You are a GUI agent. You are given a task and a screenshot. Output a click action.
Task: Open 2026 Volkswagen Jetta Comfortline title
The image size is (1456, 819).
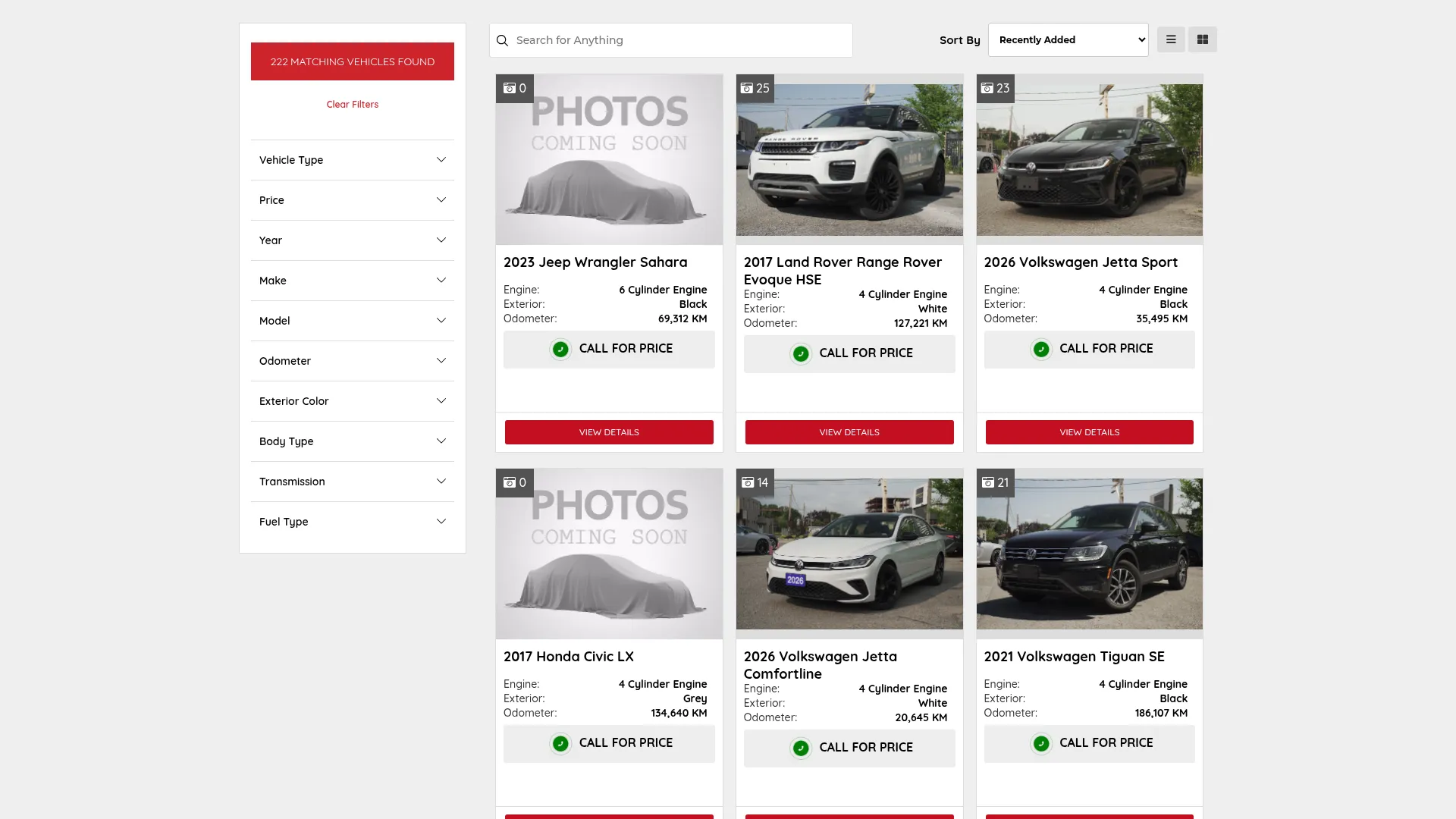pos(821,665)
